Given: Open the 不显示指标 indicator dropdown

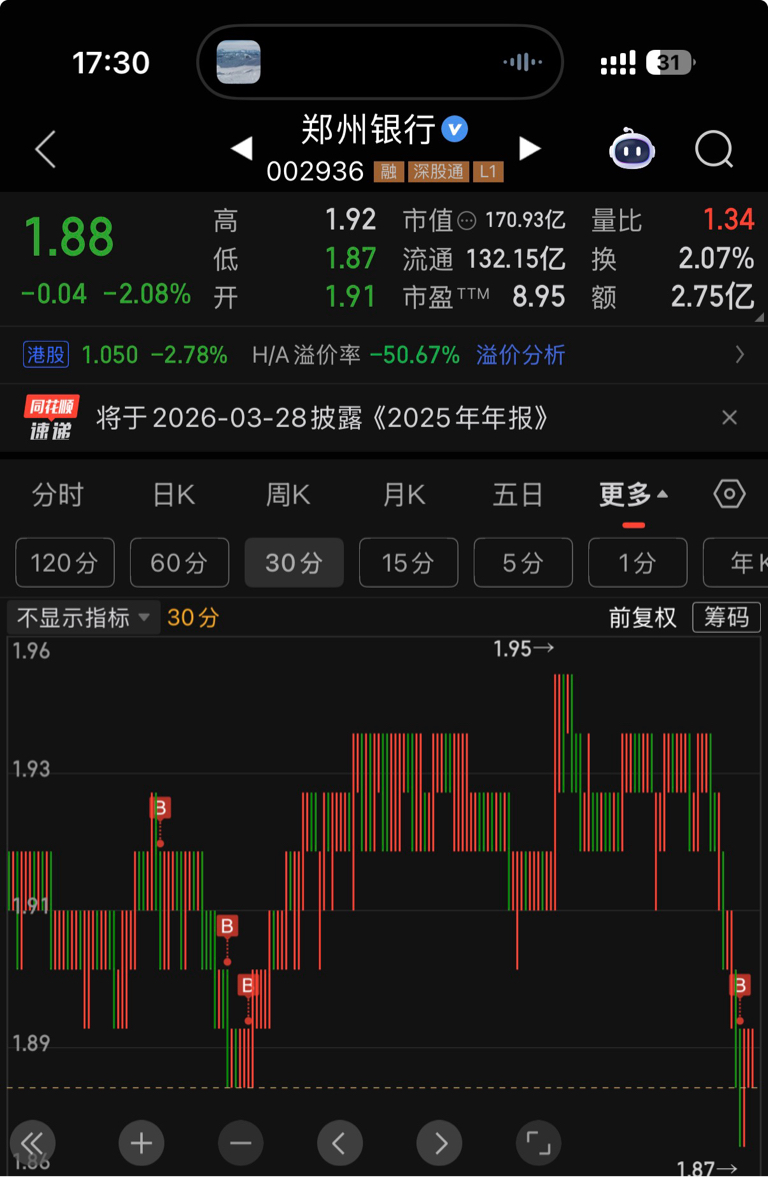Looking at the screenshot, I should tap(83, 618).
